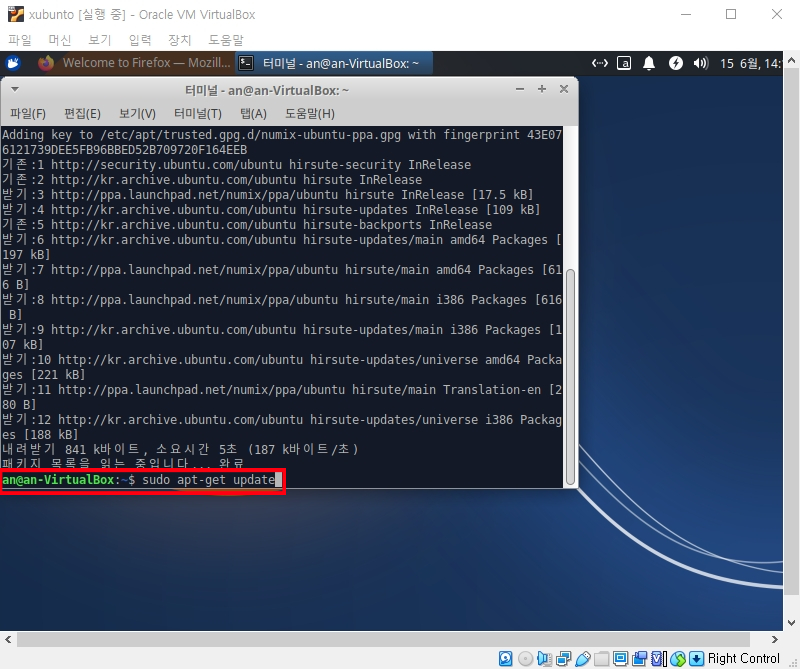This screenshot has height=669, width=800.
Task: Open the keyboard input method indicator
Action: (623, 63)
